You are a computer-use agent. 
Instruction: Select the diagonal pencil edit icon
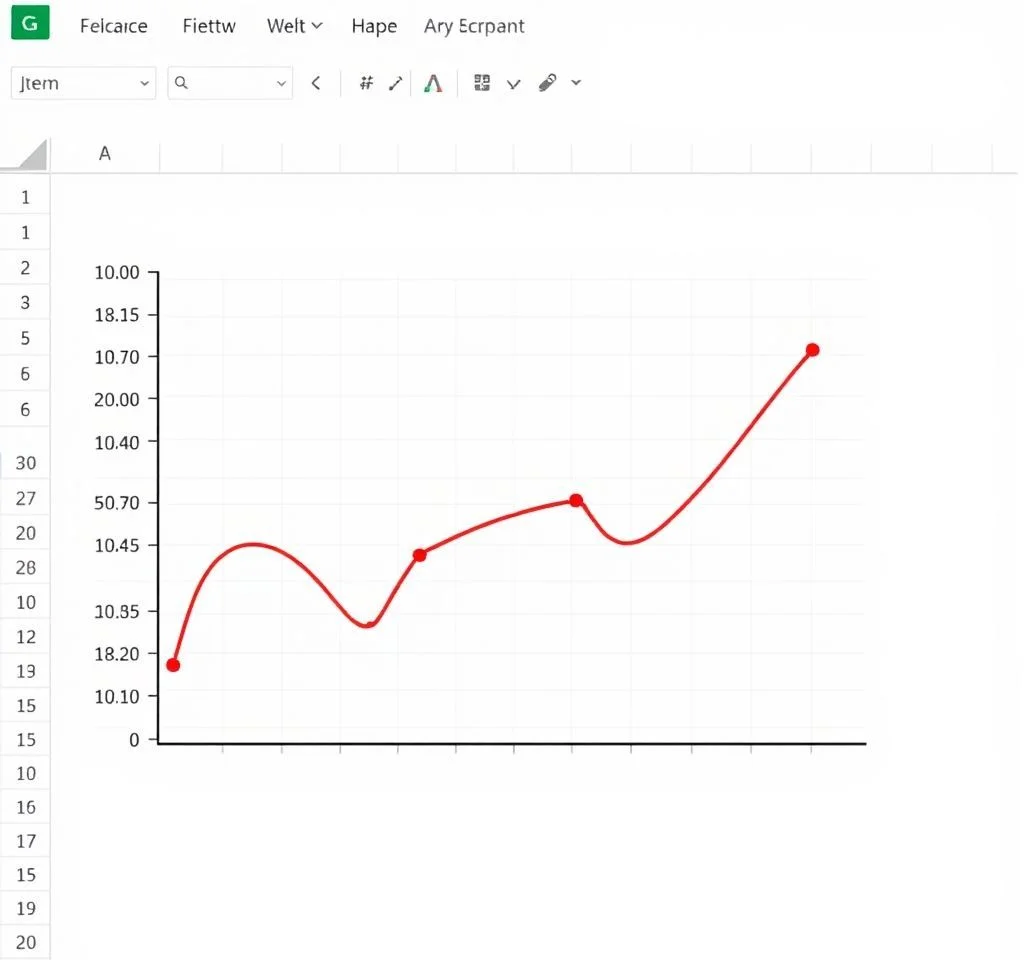[x=396, y=84]
